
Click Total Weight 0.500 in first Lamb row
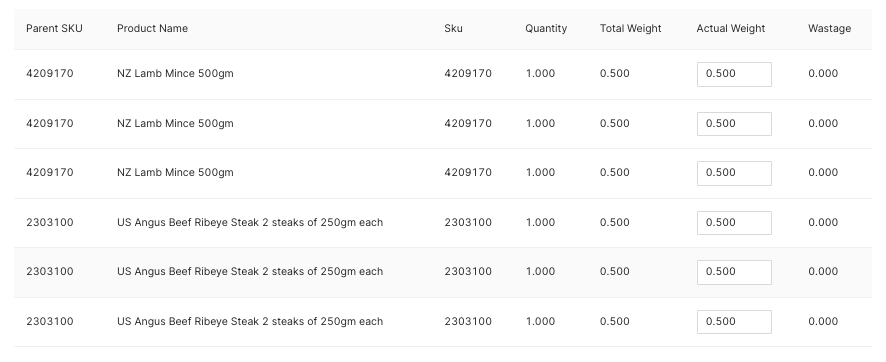(x=615, y=73)
